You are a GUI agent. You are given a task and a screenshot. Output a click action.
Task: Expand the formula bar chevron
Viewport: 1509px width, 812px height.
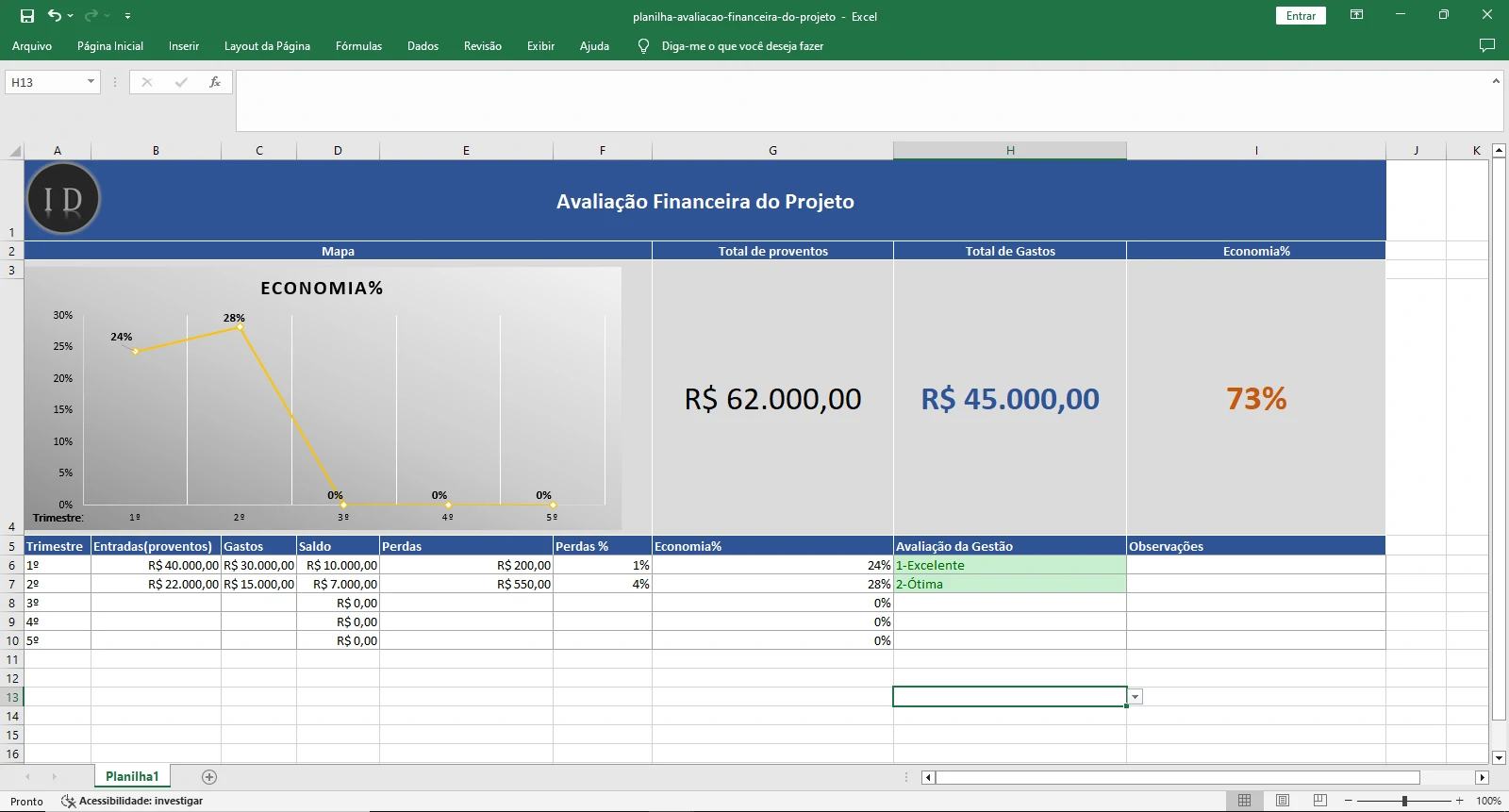coord(1496,81)
